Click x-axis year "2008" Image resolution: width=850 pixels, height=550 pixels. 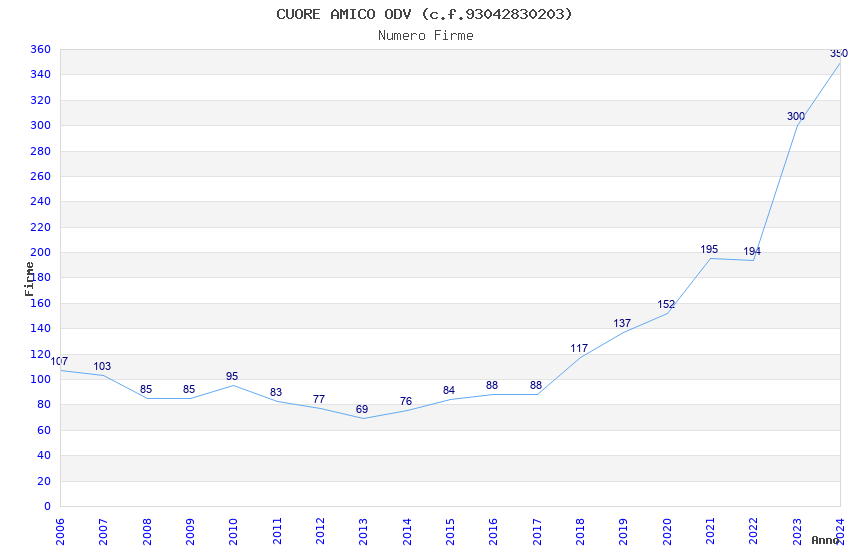click(x=147, y=532)
